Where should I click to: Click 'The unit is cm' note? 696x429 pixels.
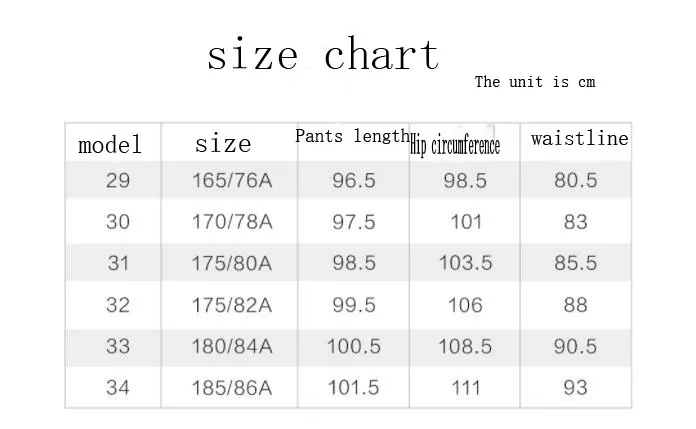pos(535,82)
